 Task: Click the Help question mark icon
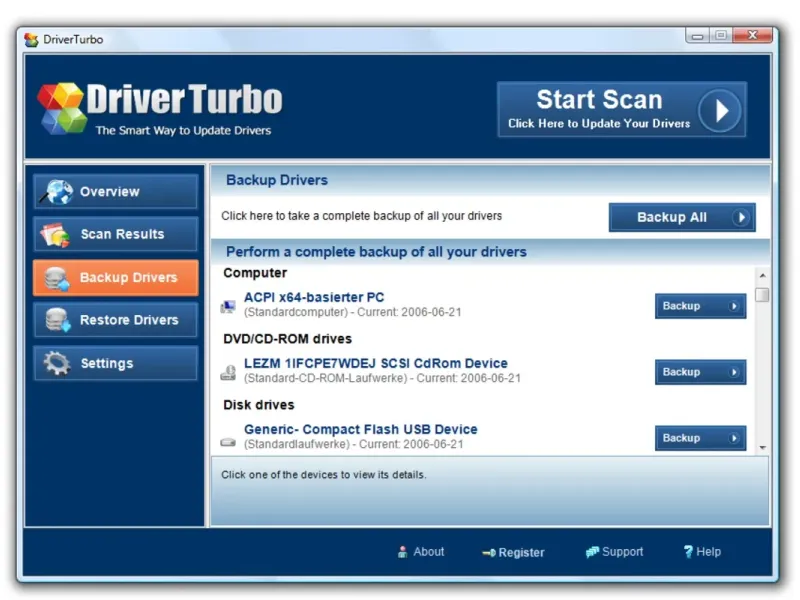pyautogui.click(x=688, y=552)
